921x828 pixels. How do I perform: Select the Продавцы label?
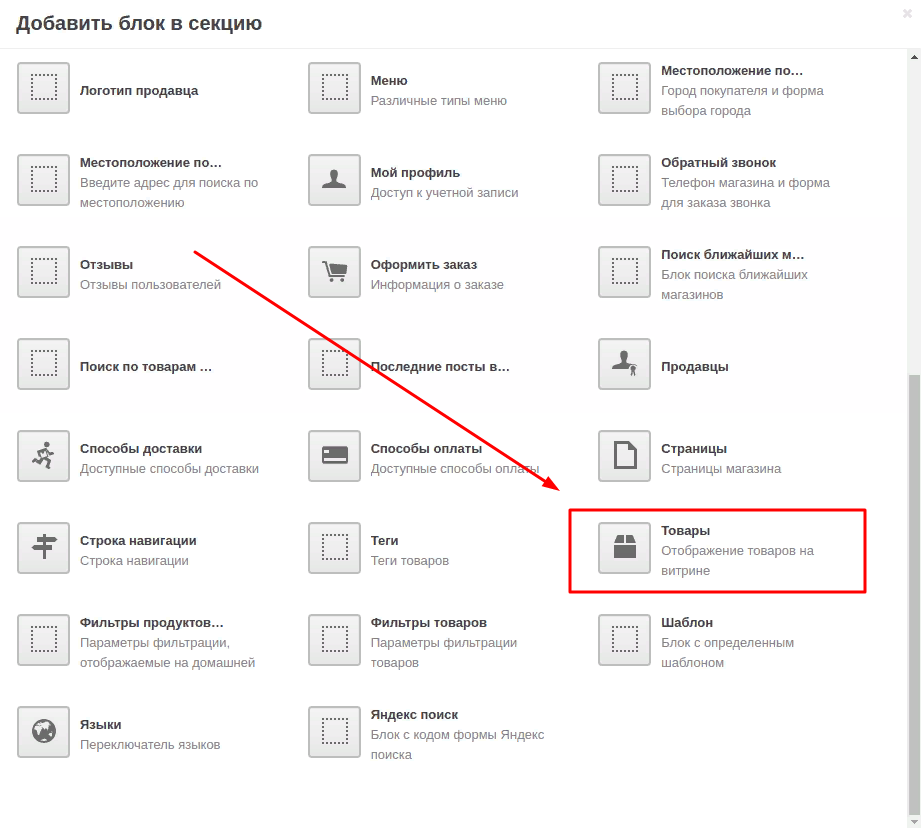click(695, 366)
